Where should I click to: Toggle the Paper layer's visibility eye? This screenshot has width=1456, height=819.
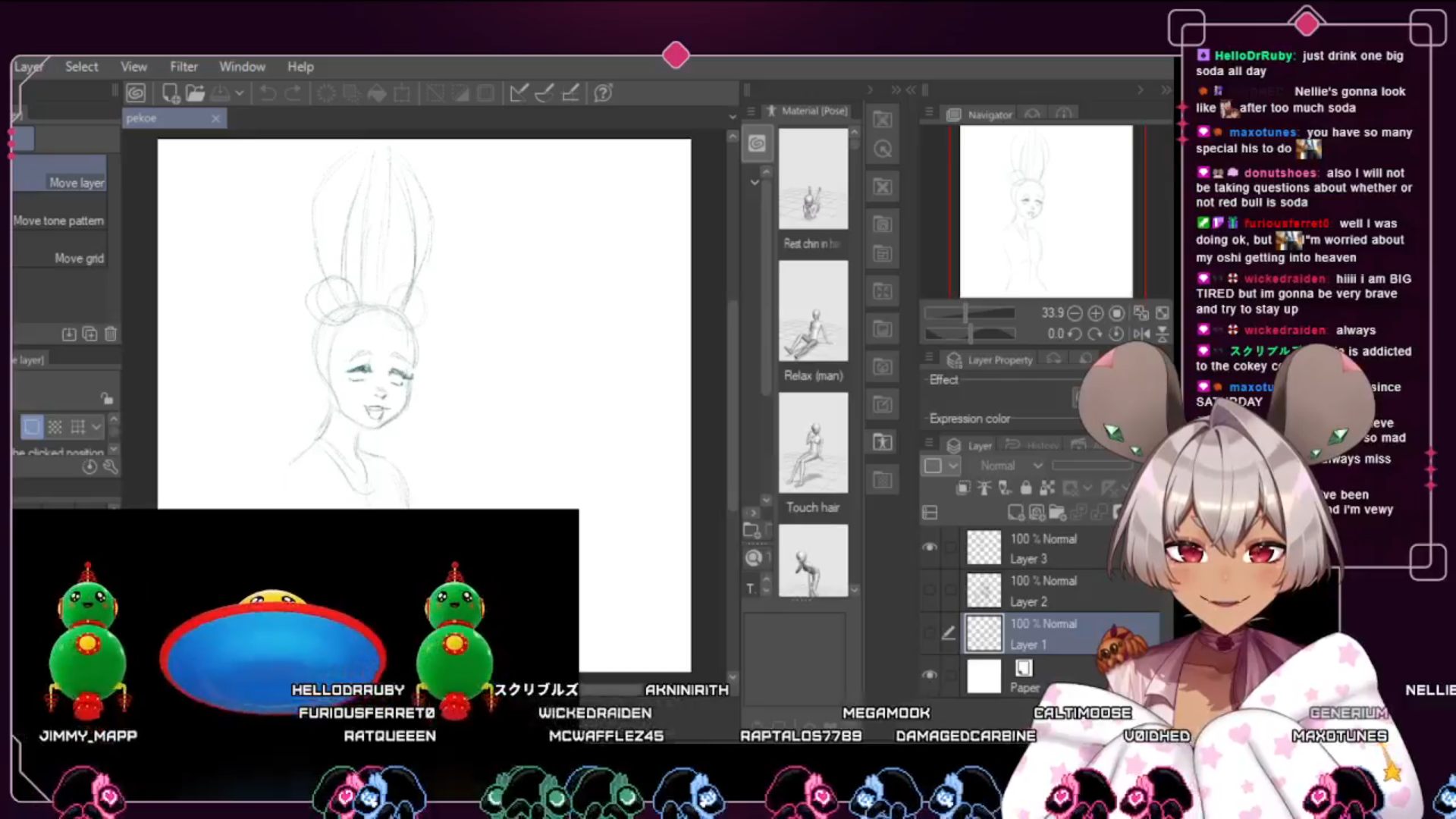(930, 675)
